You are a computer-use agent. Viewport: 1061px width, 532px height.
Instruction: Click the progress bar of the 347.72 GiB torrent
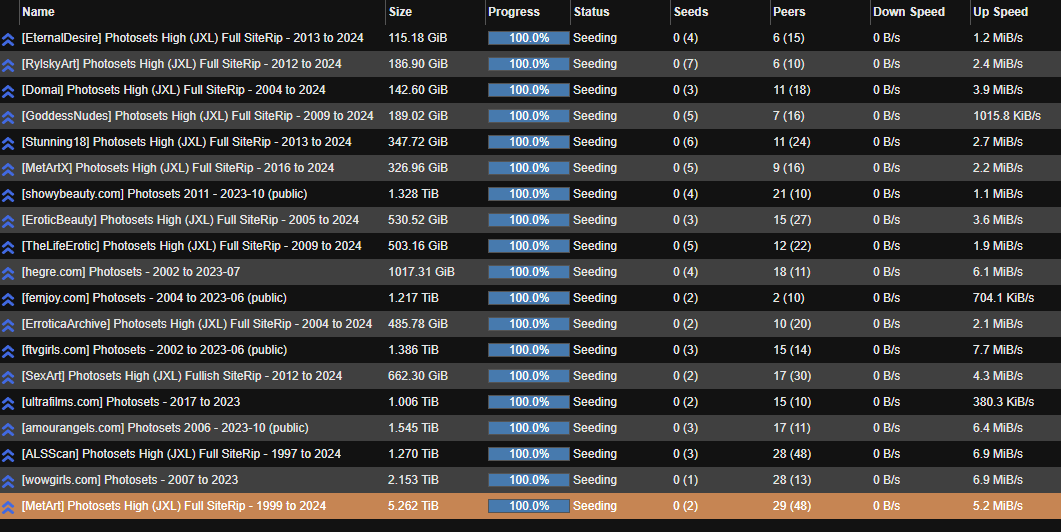pos(528,142)
